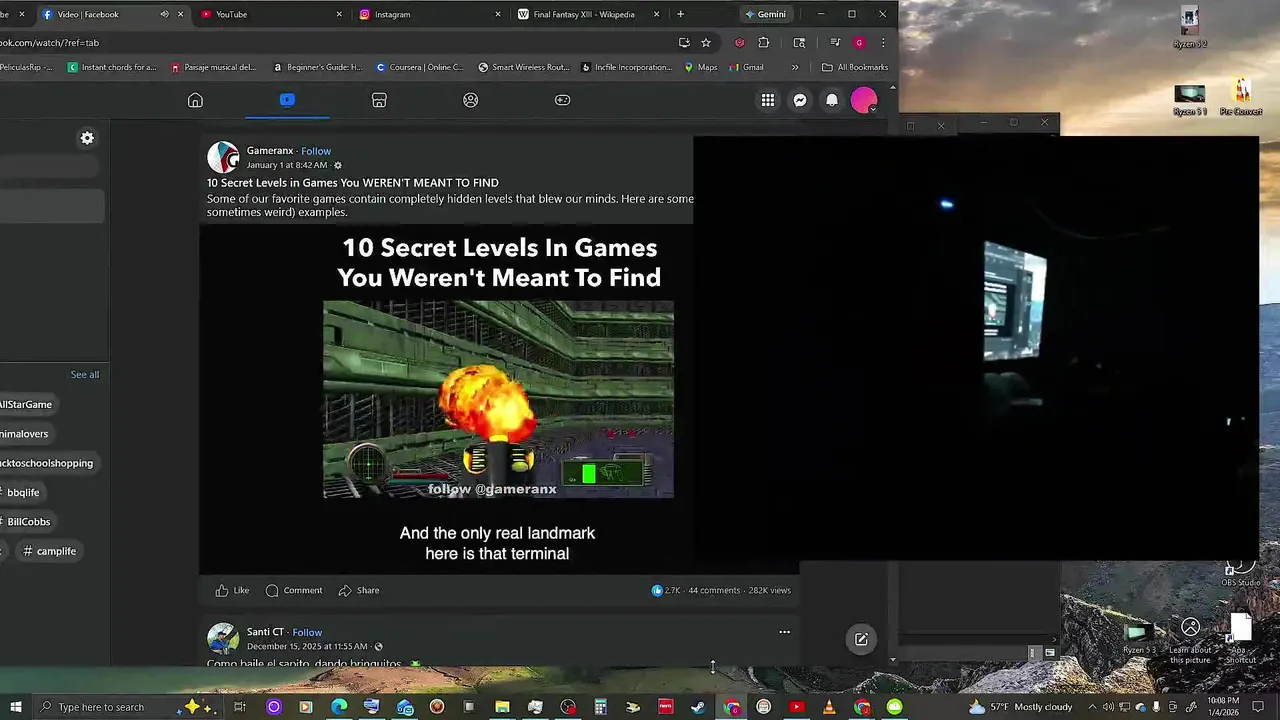
Task: Follow the Gameranx page
Action: [316, 151]
